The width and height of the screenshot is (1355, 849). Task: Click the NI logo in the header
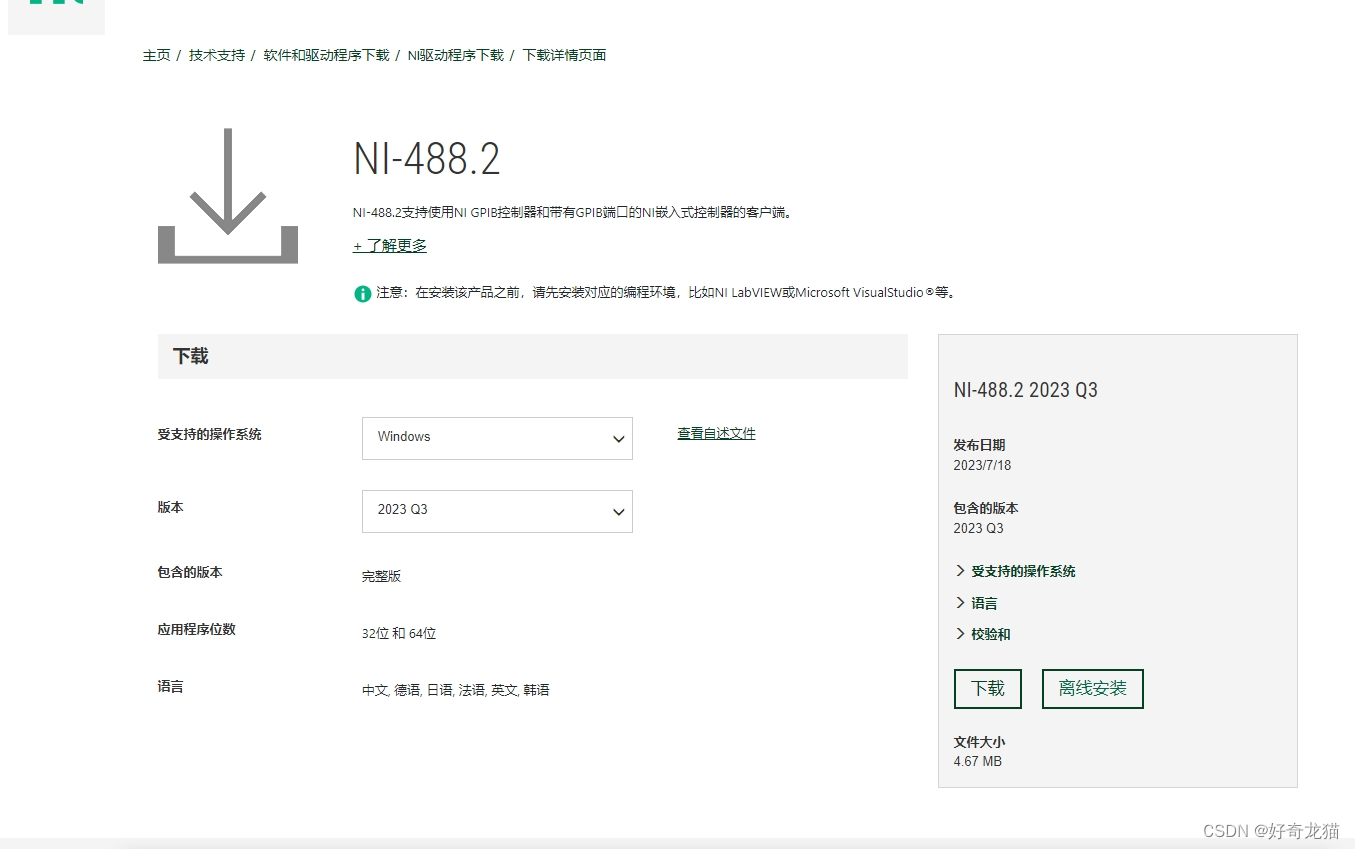[56, 15]
